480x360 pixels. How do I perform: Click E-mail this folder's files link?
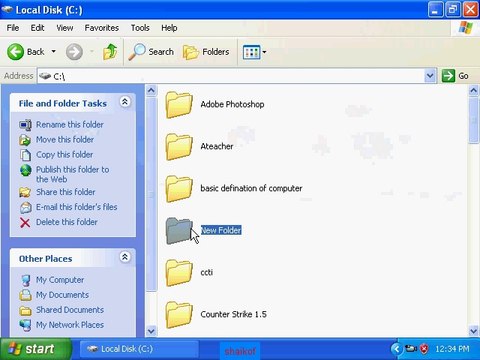coord(77,207)
